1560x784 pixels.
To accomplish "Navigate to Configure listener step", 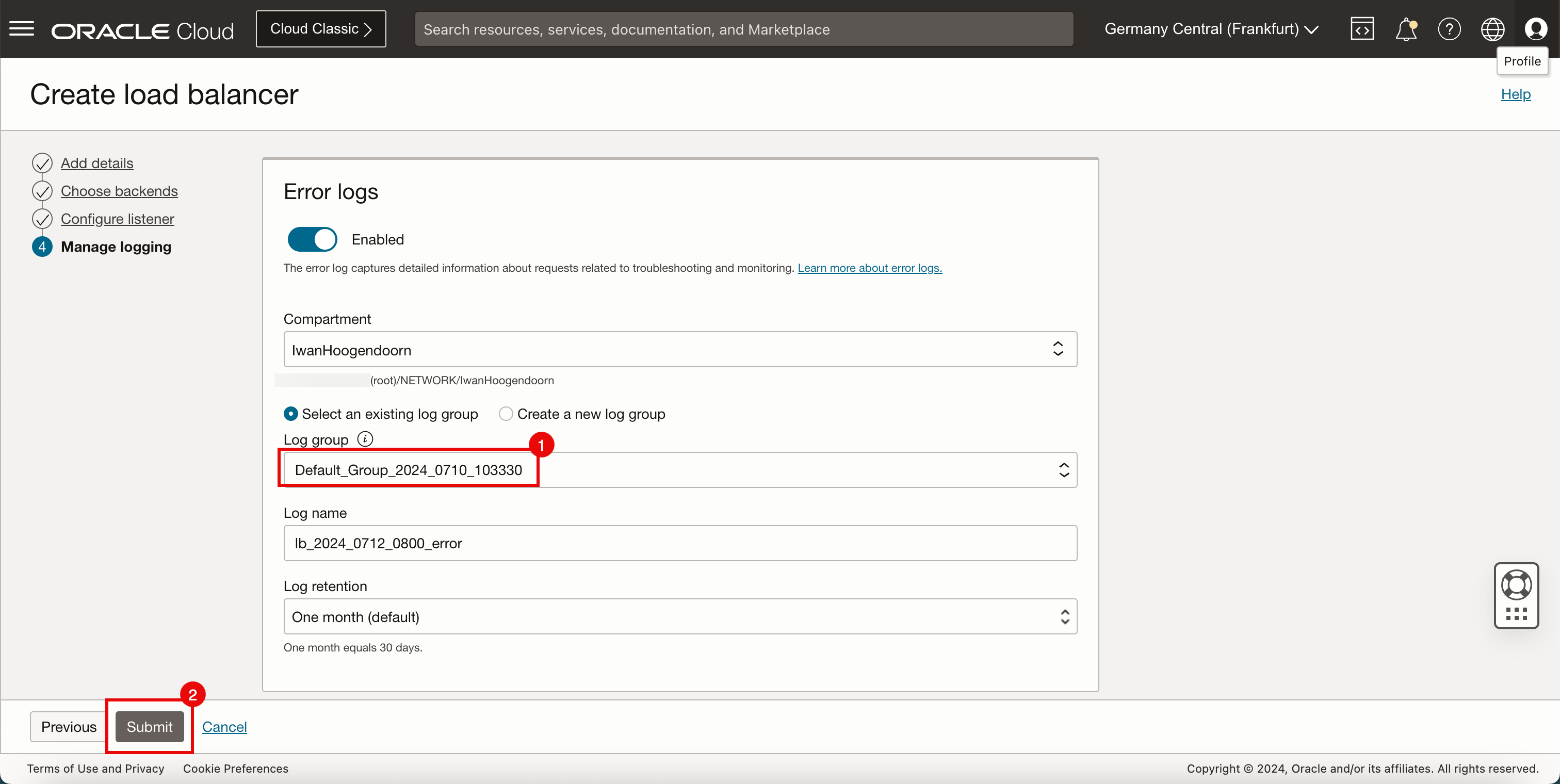I will [117, 218].
